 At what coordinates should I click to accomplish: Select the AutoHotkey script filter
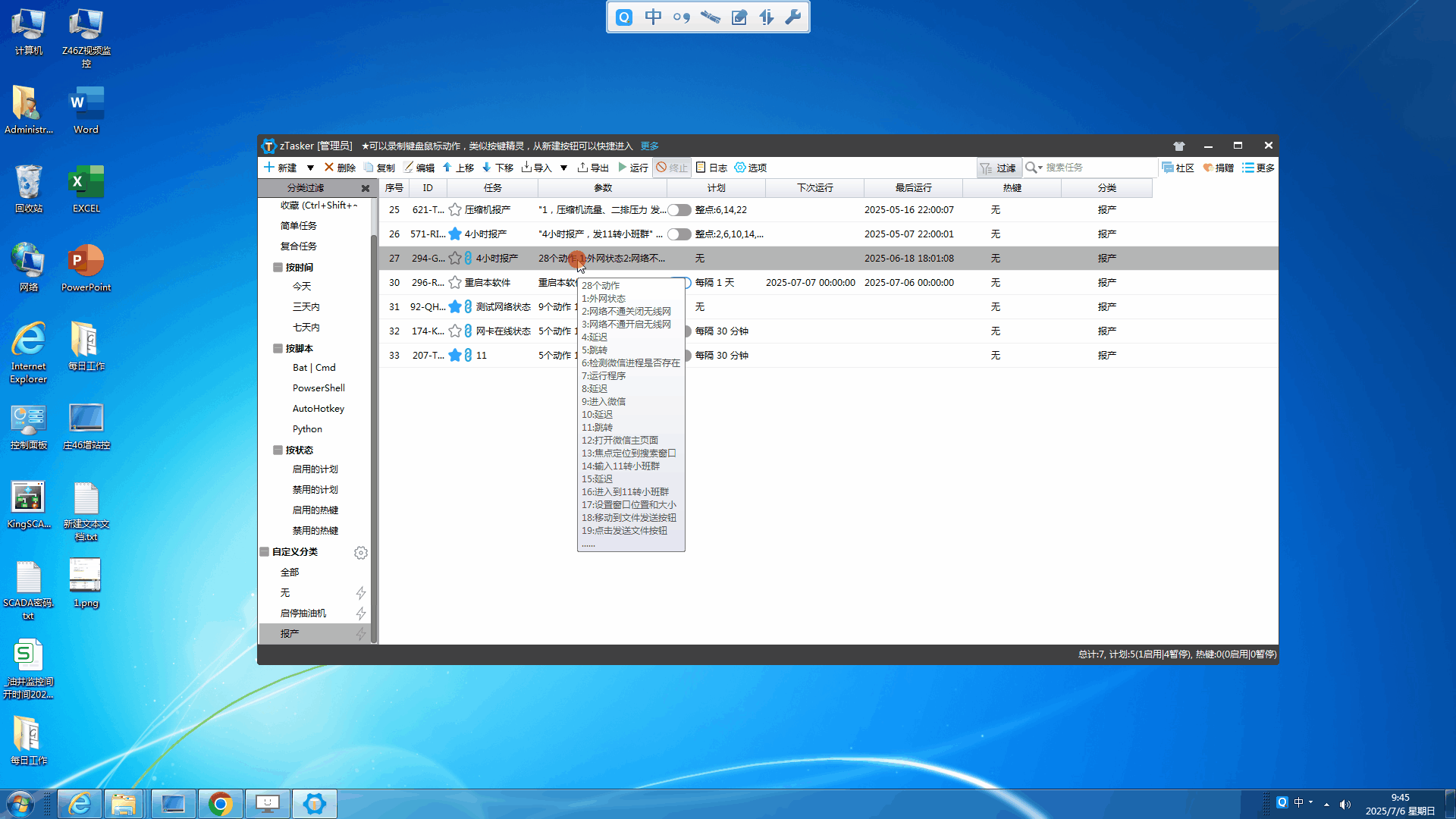318,408
